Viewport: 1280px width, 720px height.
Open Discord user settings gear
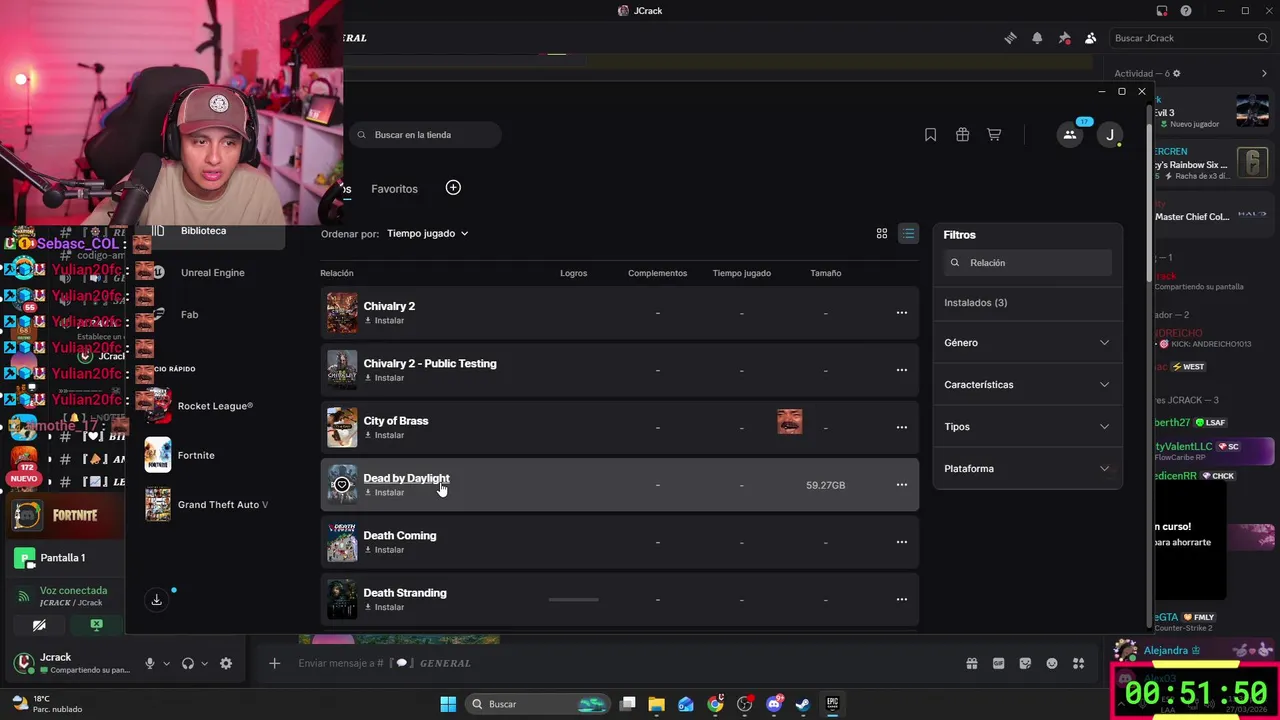click(226, 663)
